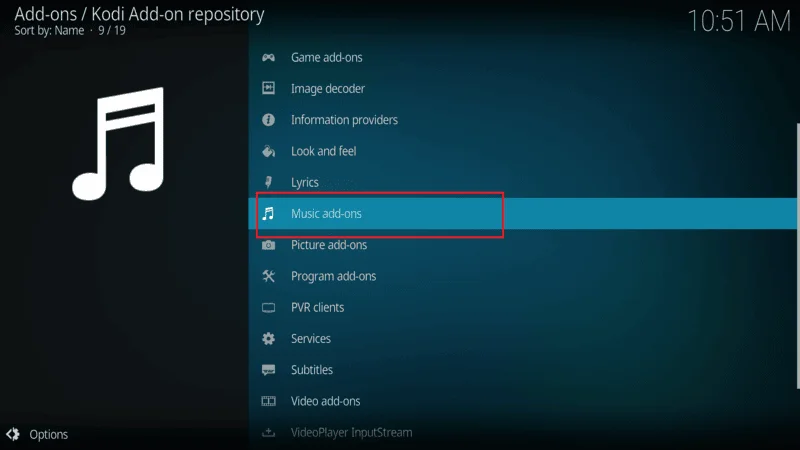This screenshot has height=450, width=800.
Task: Select the Subtitles entry
Action: [x=522, y=370]
